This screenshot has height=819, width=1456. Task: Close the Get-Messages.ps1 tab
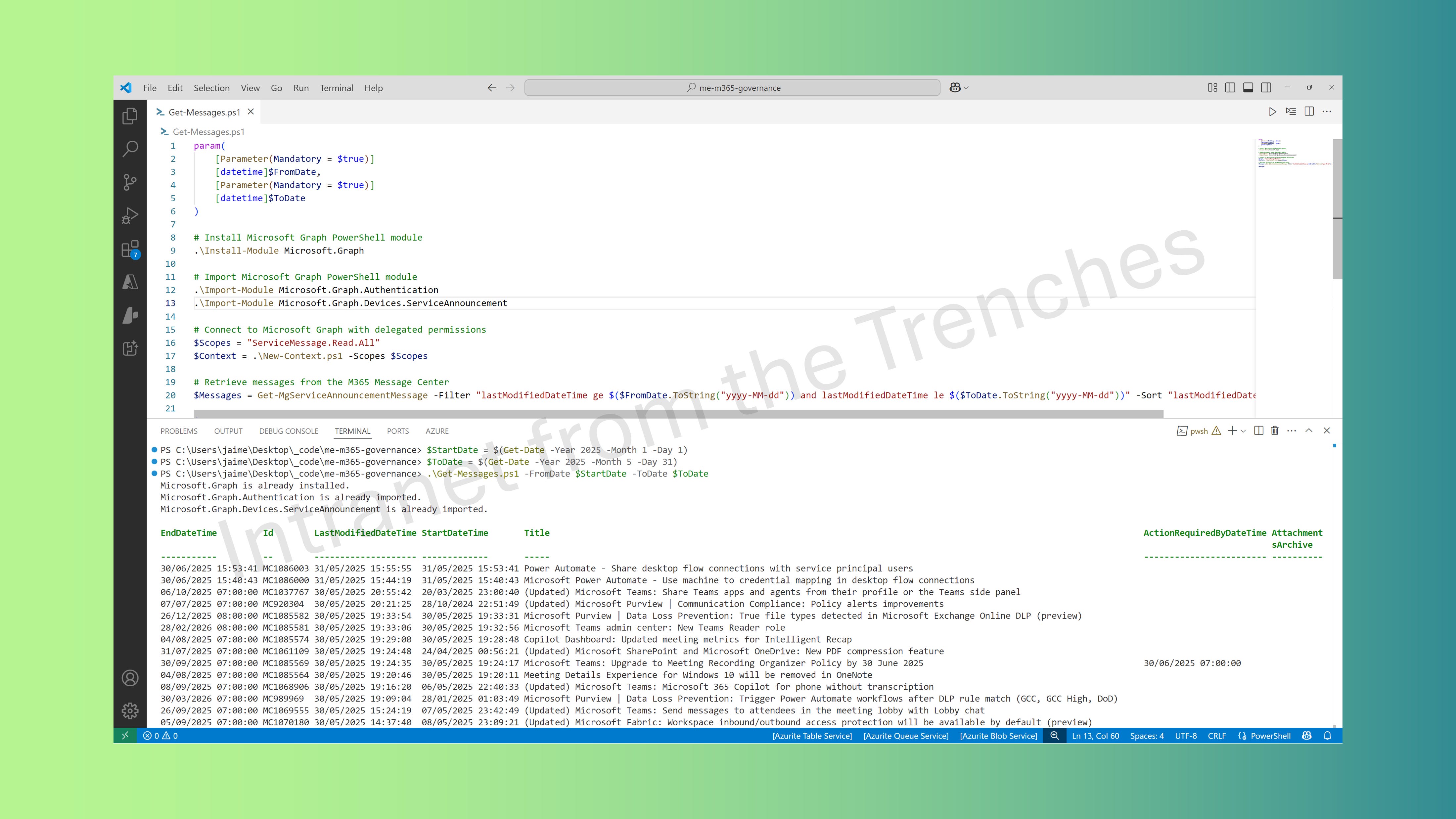[251, 112]
